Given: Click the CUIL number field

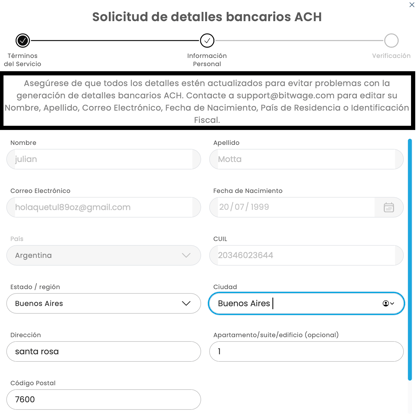Looking at the screenshot, I should click(x=306, y=255).
